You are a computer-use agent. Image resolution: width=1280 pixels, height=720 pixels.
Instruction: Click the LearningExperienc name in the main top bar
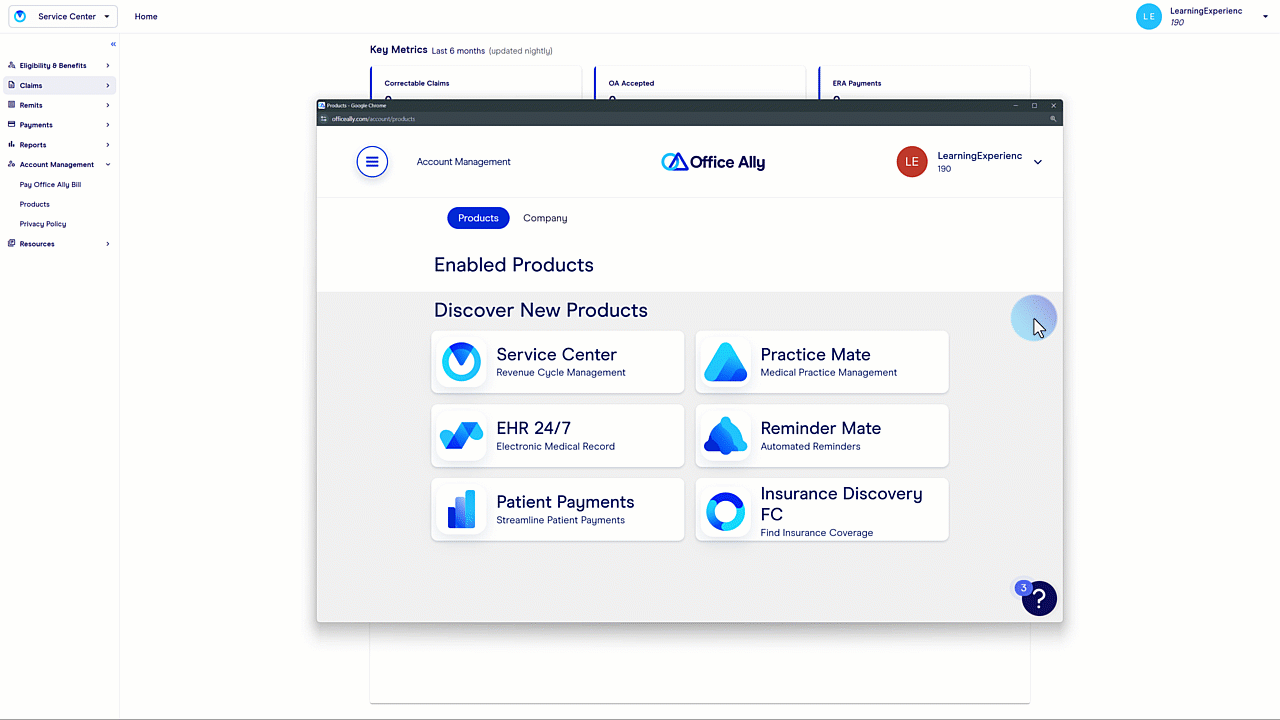pyautogui.click(x=1206, y=11)
